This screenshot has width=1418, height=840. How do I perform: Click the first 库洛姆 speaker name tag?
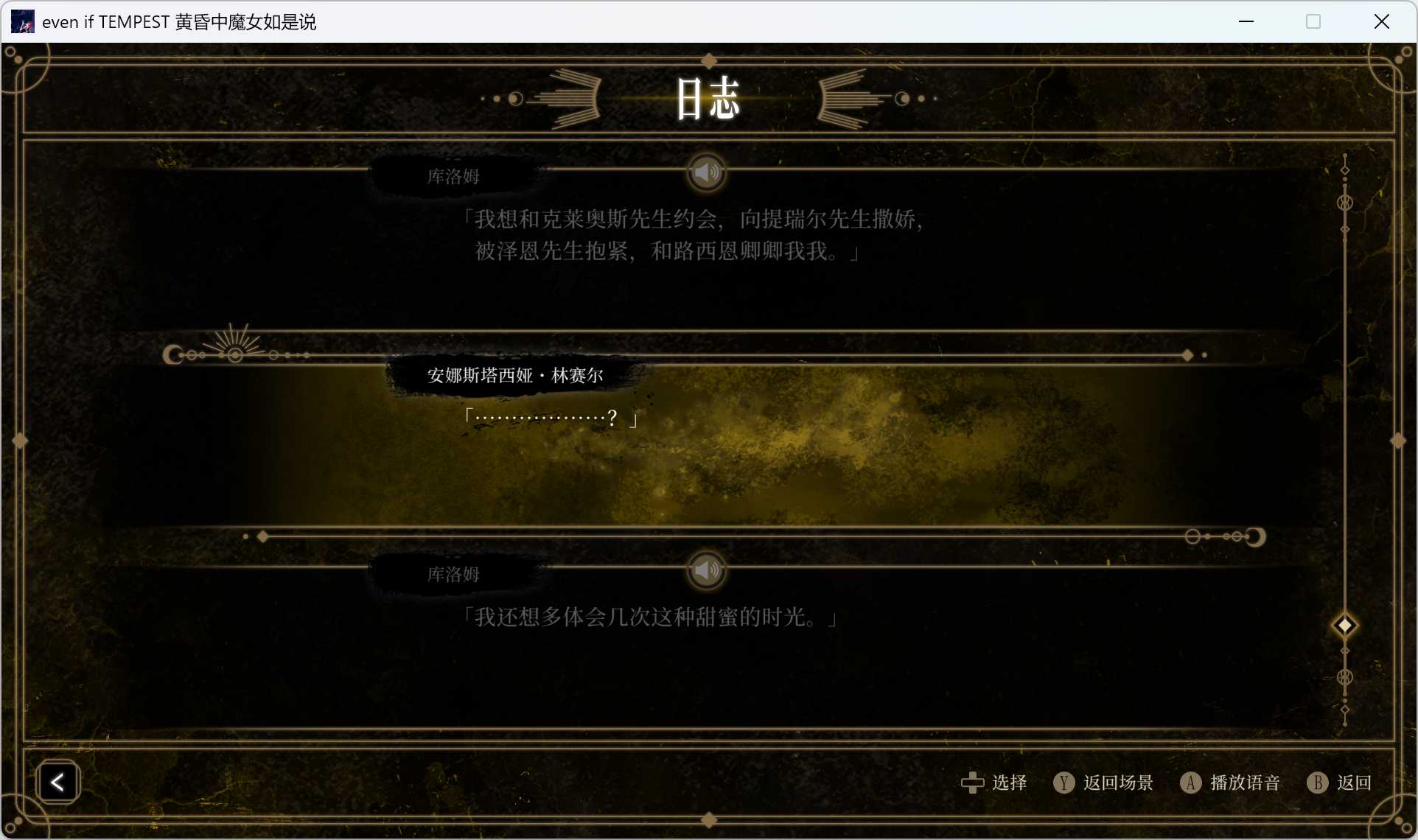(x=453, y=177)
